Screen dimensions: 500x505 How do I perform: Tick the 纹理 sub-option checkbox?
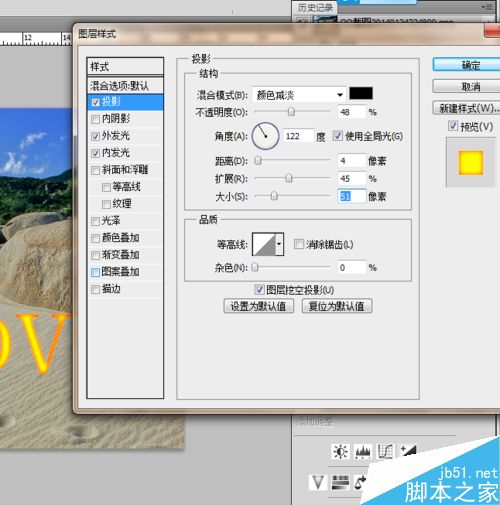pyautogui.click(x=106, y=204)
